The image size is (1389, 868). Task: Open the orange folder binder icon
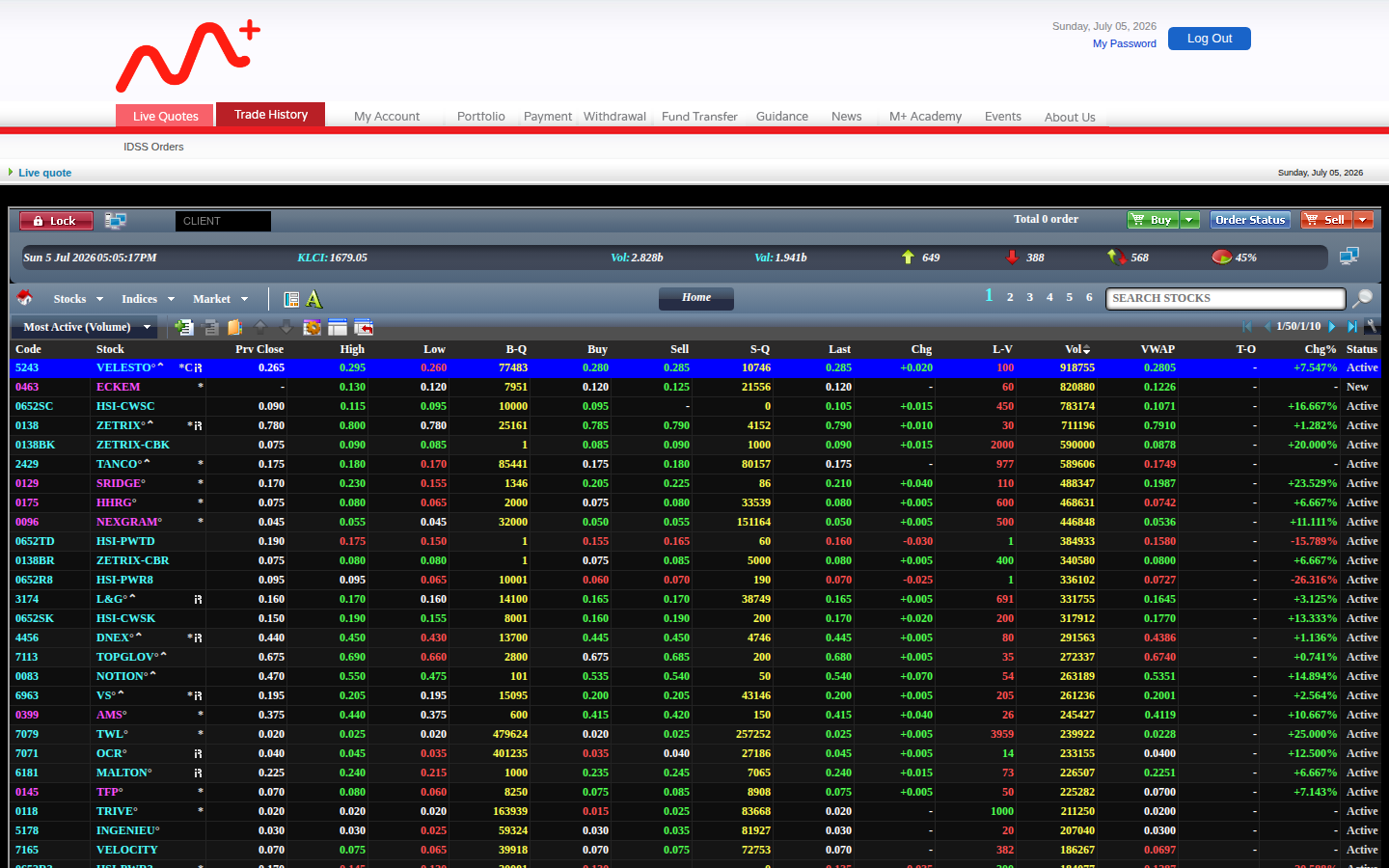(x=235, y=327)
